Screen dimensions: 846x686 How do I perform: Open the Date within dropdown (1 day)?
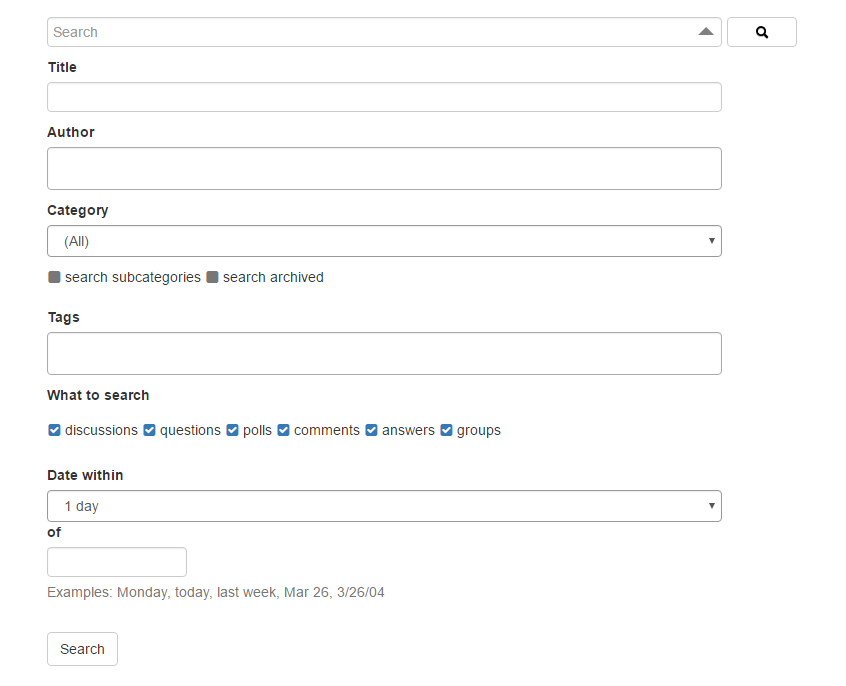[x=384, y=506]
